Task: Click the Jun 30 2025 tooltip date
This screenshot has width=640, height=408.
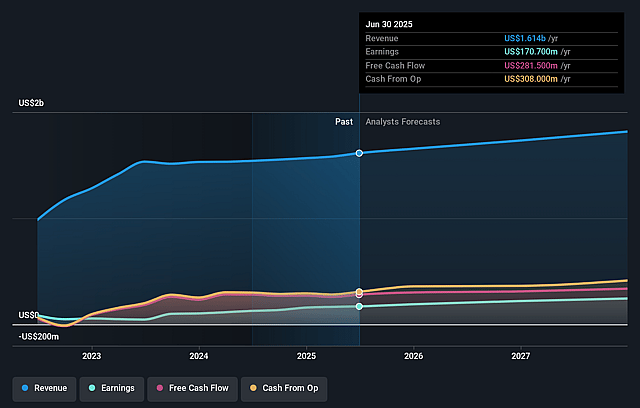Action: (389, 24)
